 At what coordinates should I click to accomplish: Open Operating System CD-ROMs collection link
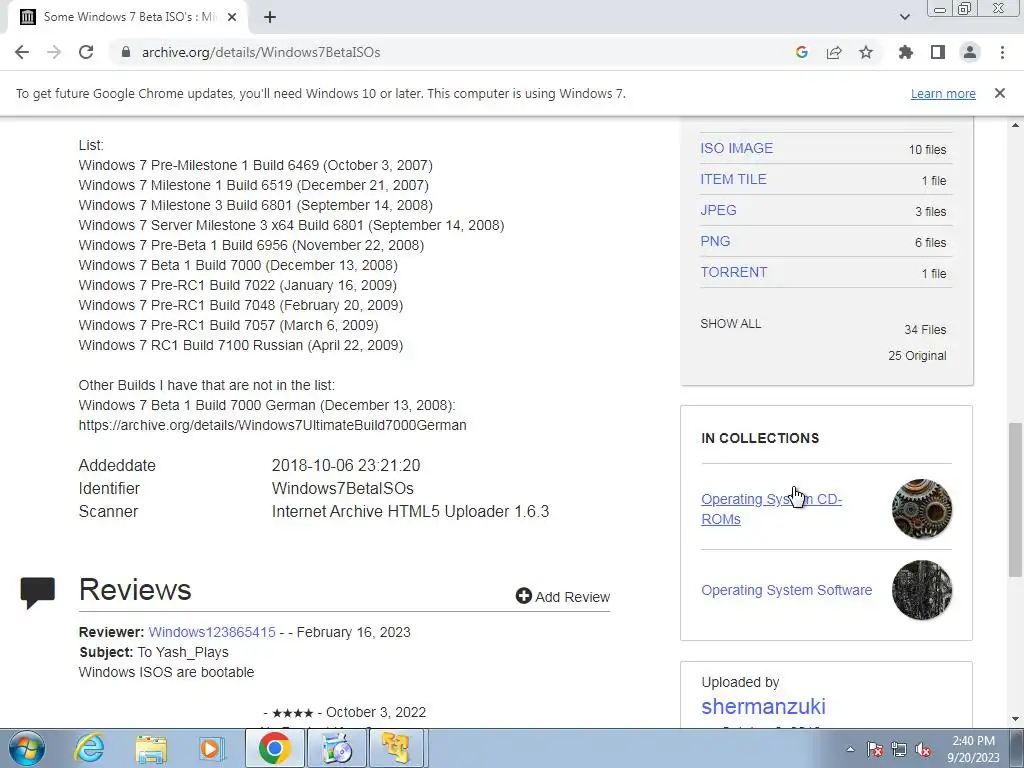pyautogui.click(x=771, y=509)
